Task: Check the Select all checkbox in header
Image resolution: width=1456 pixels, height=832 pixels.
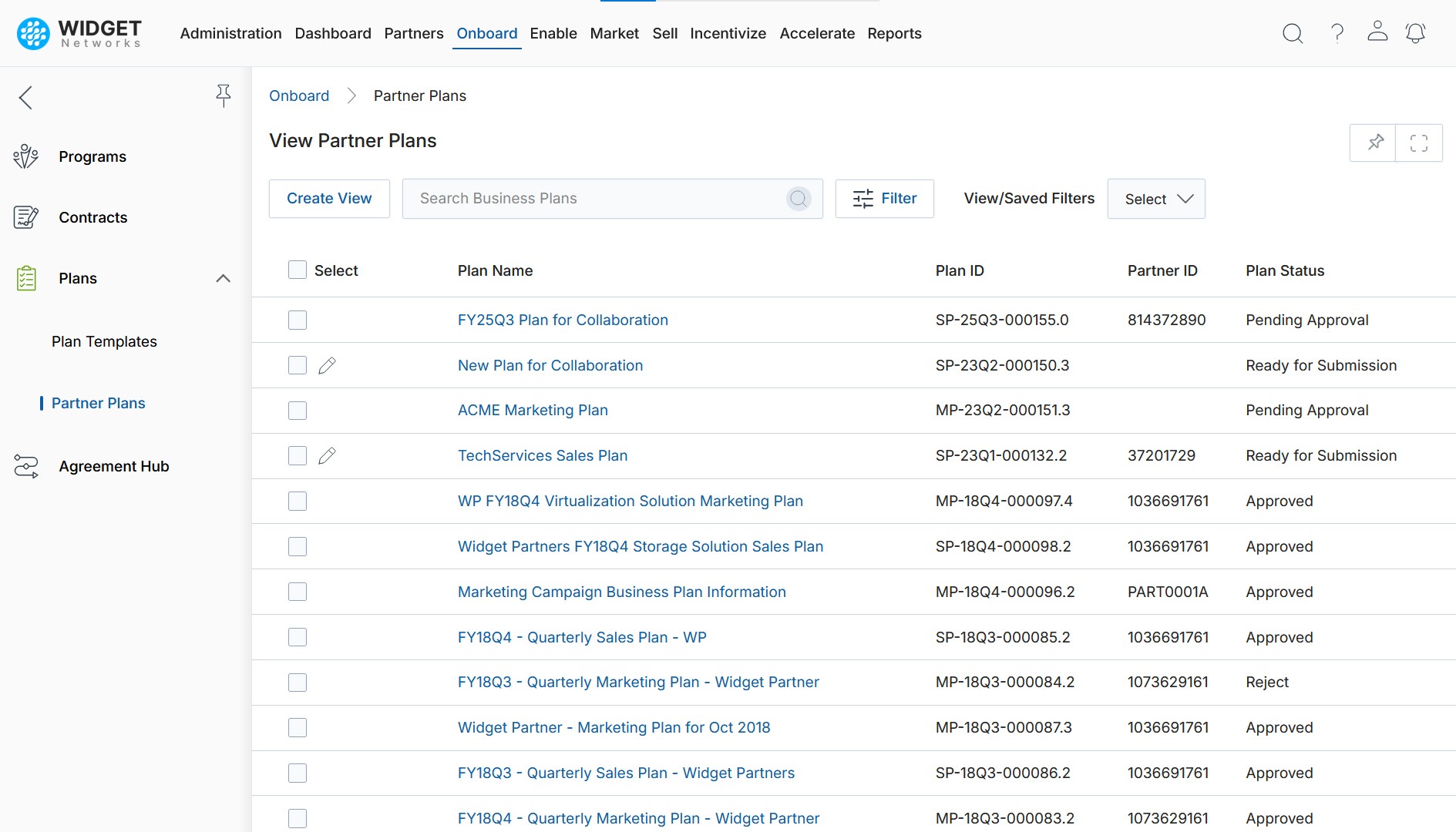Action: (298, 270)
